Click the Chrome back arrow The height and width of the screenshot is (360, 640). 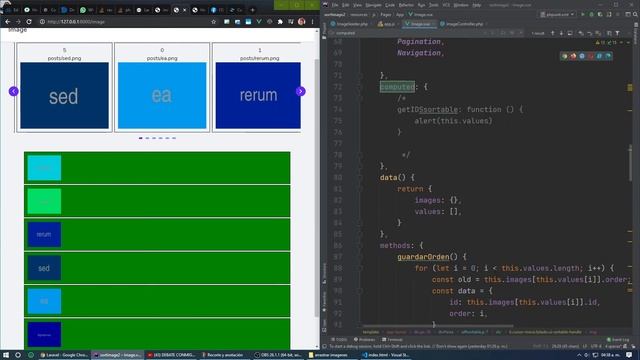(x=7, y=22)
